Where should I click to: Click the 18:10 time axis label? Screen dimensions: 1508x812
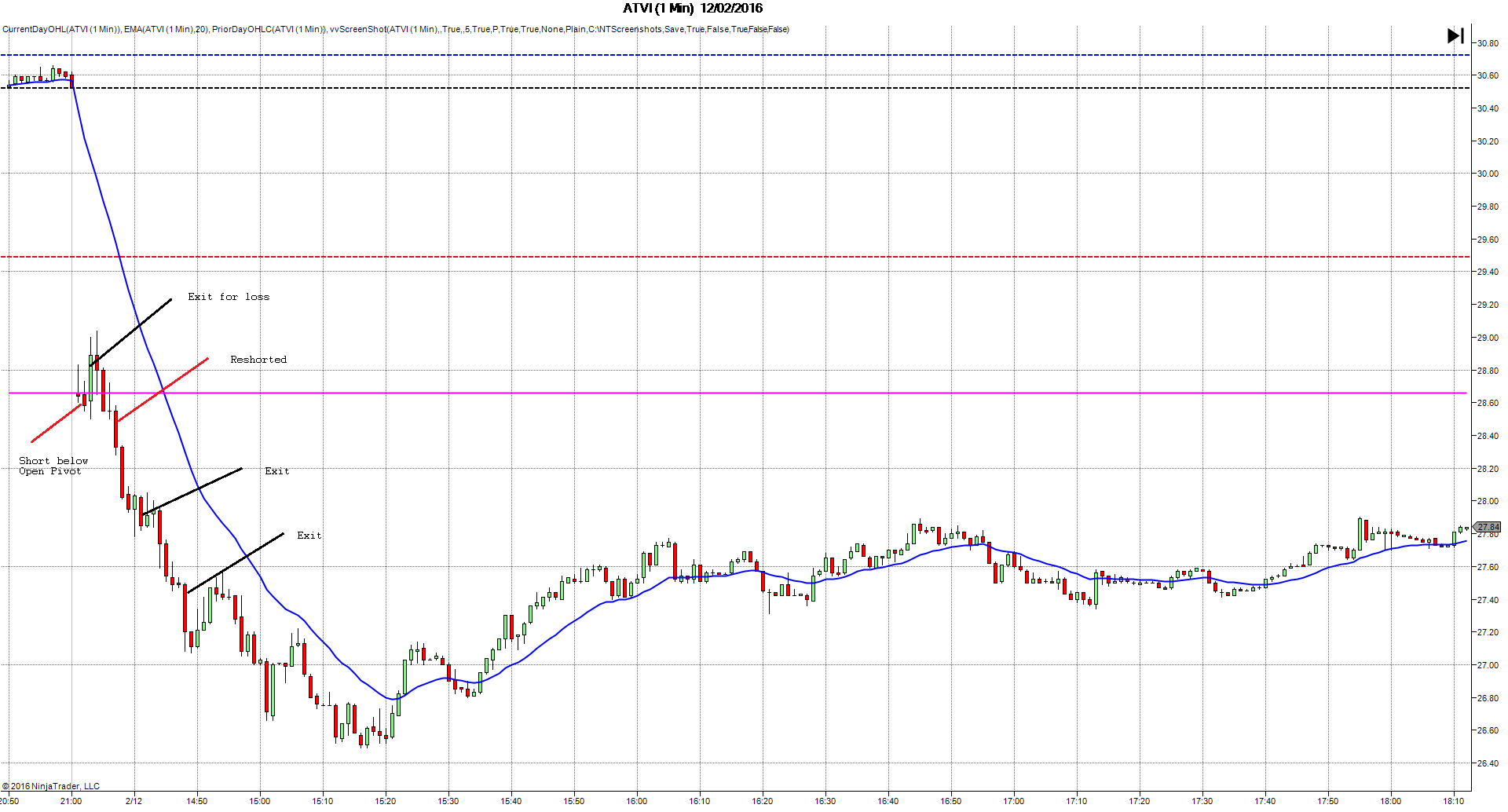pos(1454,801)
